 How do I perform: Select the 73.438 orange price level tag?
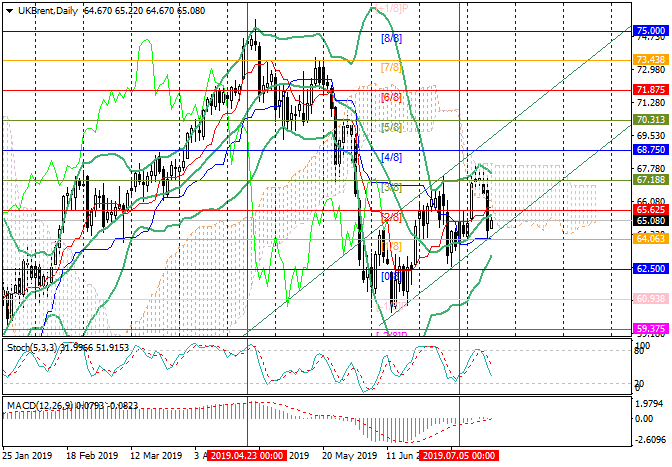[x=650, y=60]
